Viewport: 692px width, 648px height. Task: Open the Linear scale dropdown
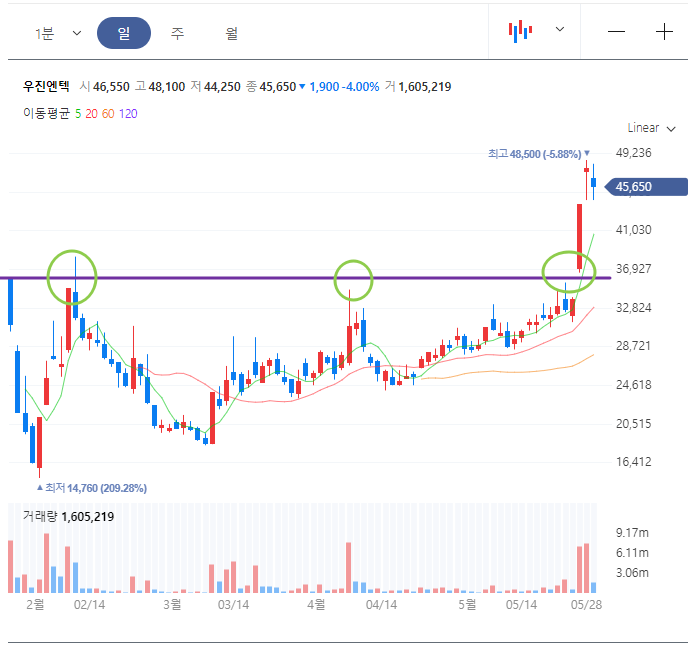tap(651, 128)
